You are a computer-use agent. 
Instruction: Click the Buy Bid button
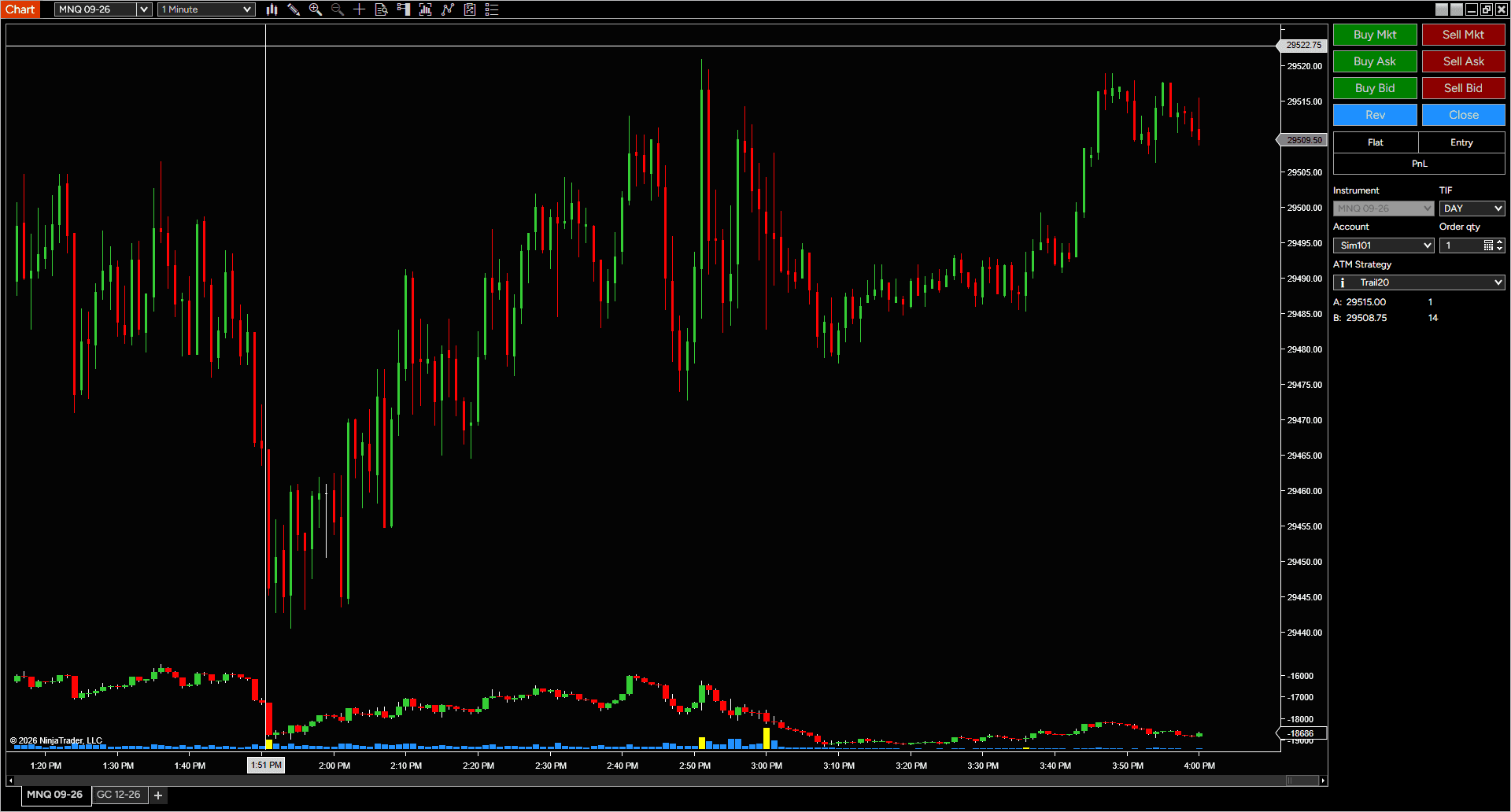1375,88
